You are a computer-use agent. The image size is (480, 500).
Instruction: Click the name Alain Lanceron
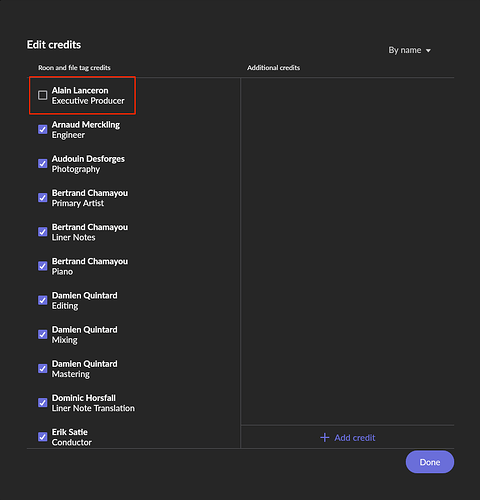tap(80, 90)
